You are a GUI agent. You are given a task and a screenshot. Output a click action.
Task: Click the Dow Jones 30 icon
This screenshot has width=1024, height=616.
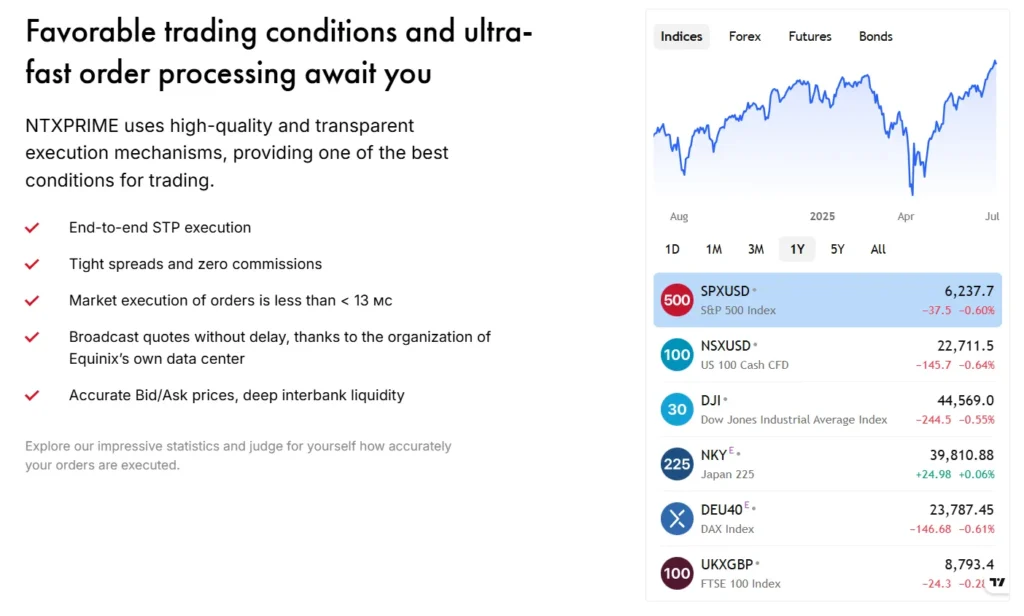[677, 409]
